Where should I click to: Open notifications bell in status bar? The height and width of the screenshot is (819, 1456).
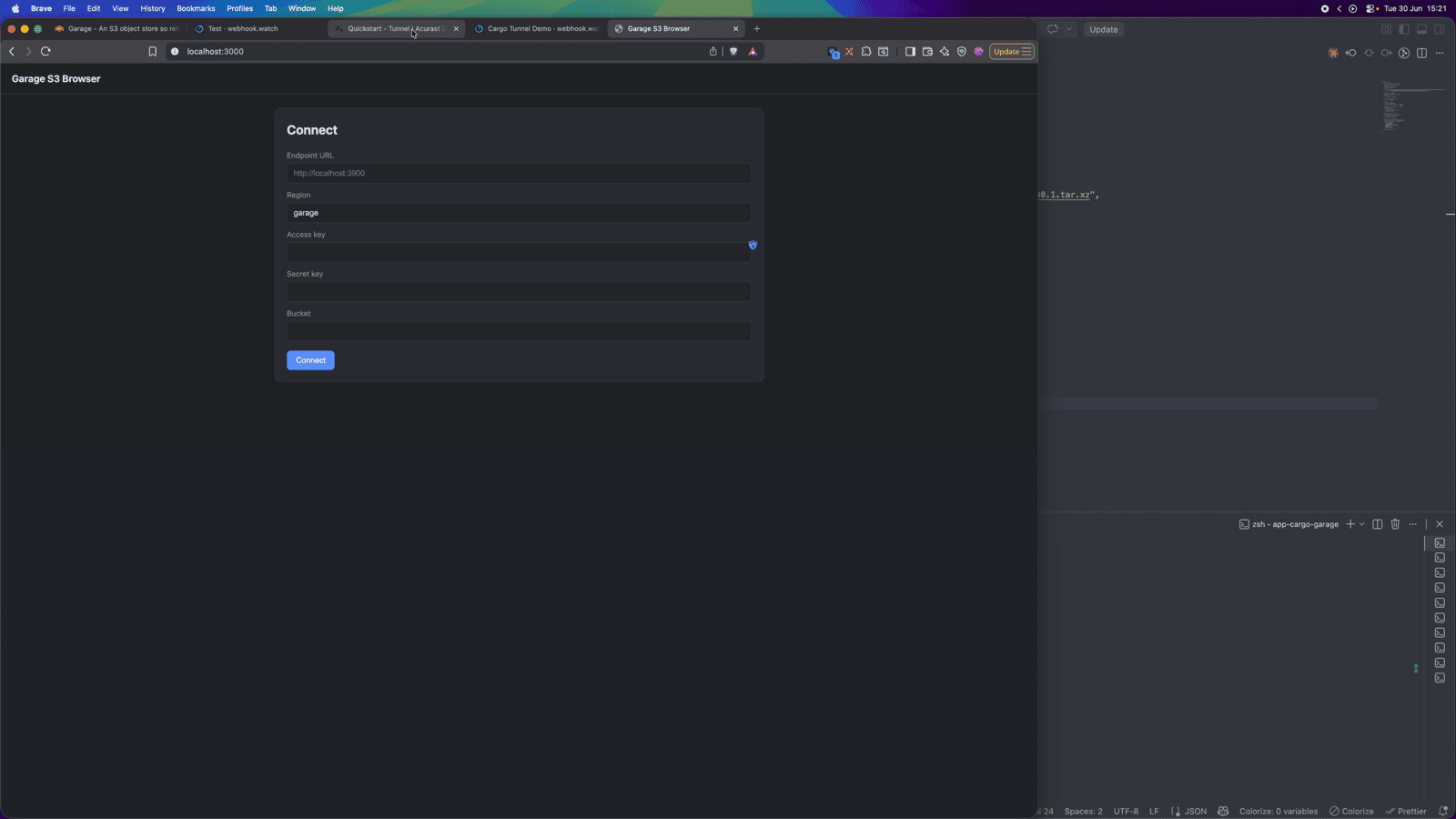[x=1443, y=811]
